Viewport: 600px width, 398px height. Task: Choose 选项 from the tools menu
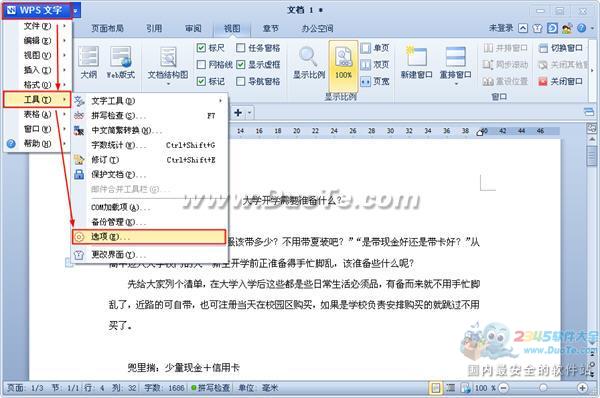149,237
